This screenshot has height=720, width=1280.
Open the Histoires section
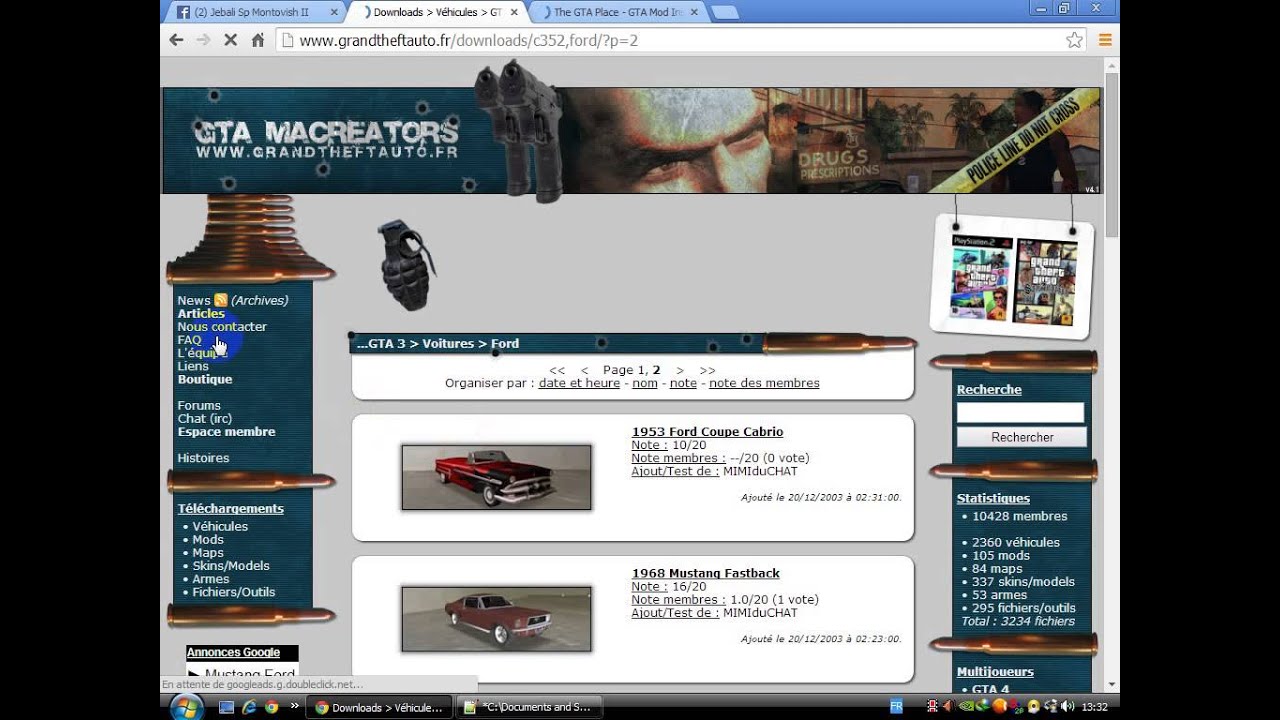pos(203,457)
